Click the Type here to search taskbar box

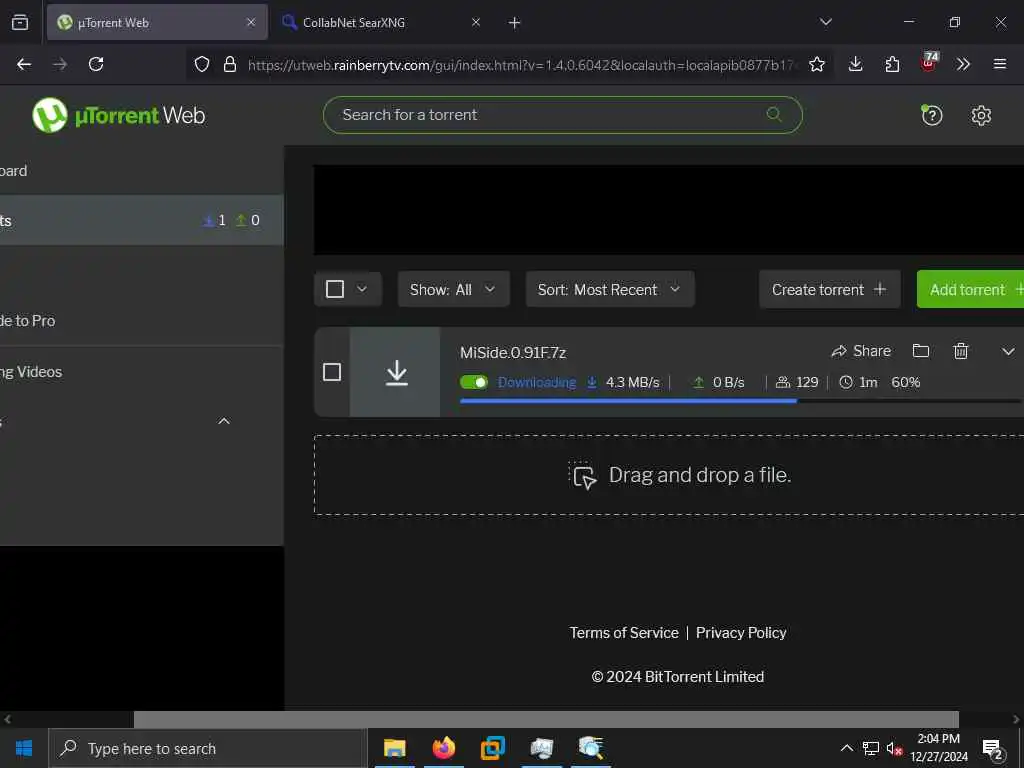point(208,748)
